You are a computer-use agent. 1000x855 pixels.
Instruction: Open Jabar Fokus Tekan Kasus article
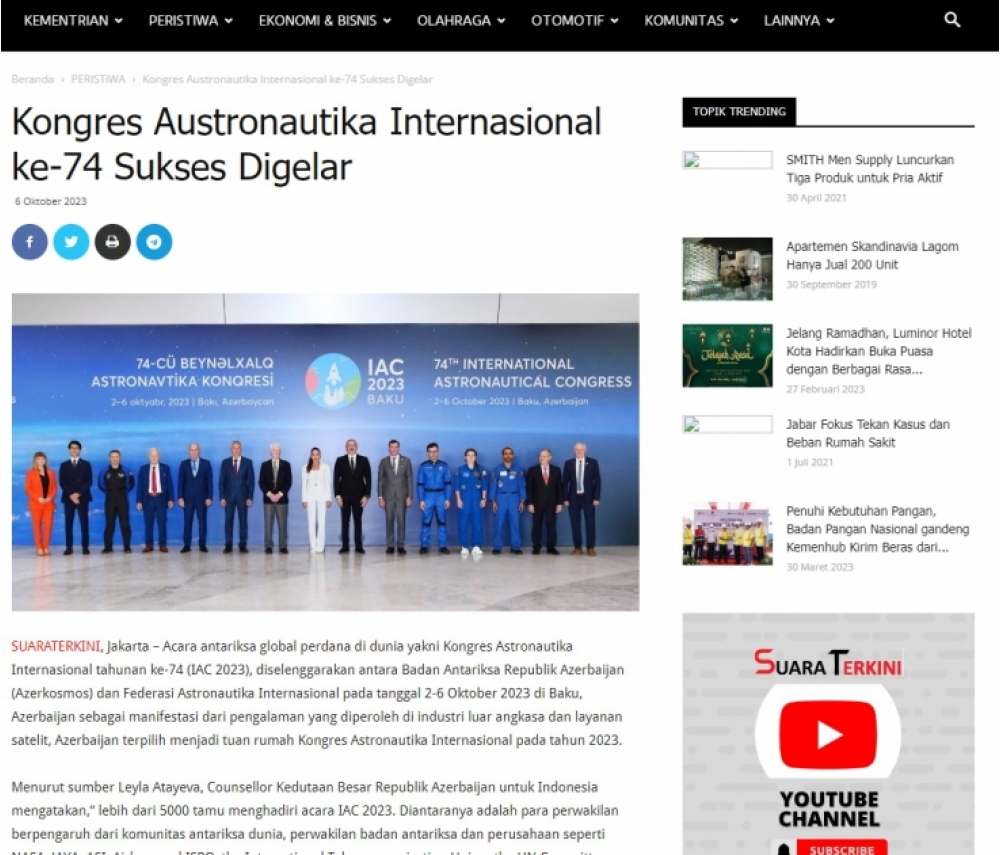[x=867, y=433]
